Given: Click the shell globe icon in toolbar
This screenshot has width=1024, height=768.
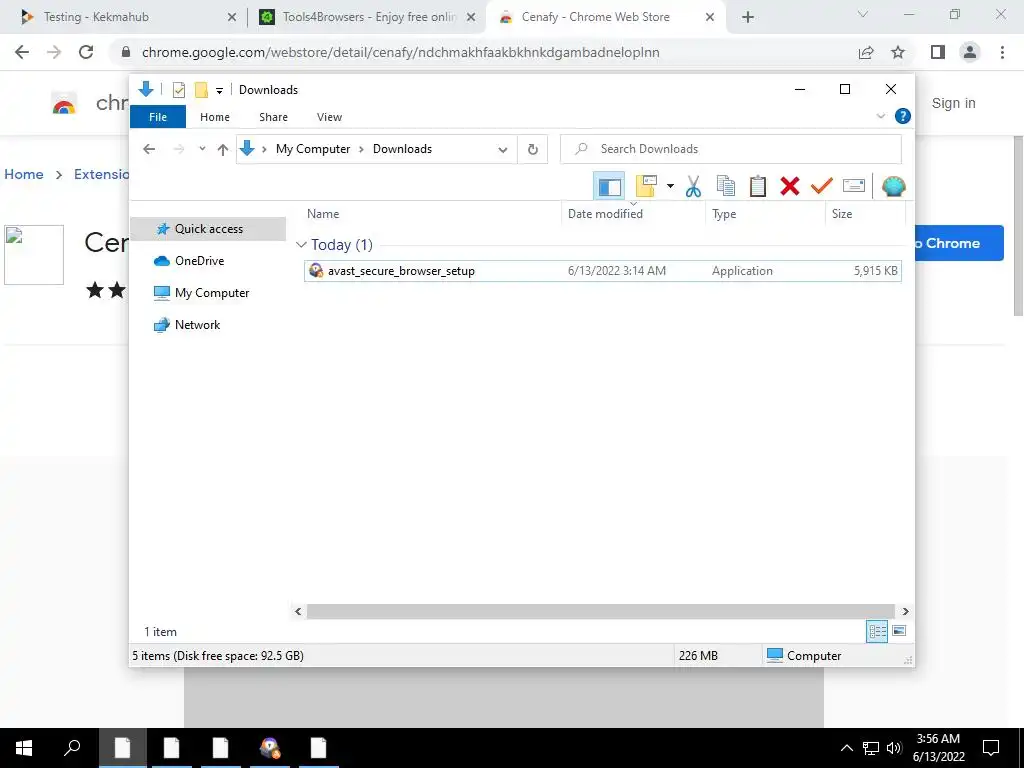Looking at the screenshot, I should click(893, 187).
